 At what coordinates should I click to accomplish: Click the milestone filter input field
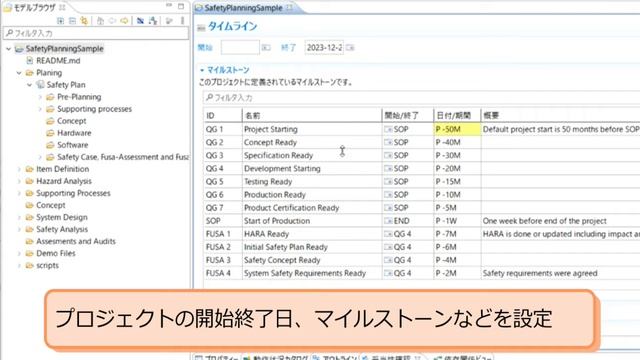pyautogui.click(x=421, y=98)
